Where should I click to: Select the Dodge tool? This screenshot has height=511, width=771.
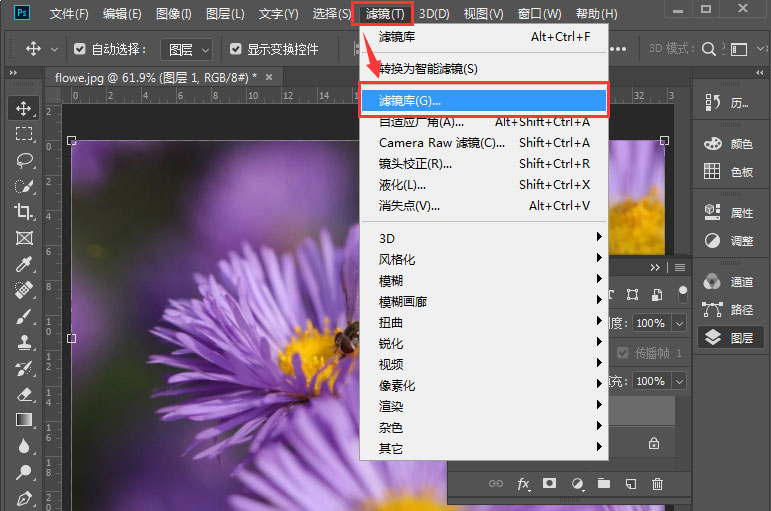23,472
